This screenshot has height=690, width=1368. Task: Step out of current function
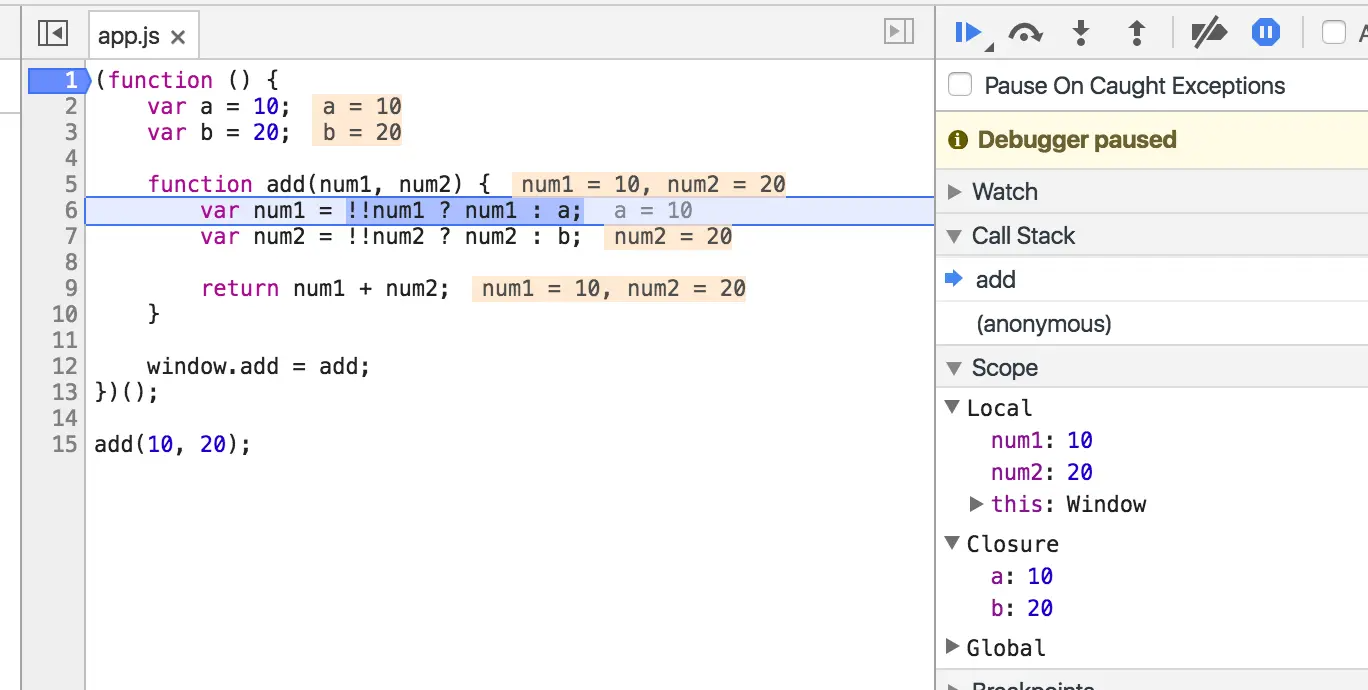pyautogui.click(x=1137, y=34)
